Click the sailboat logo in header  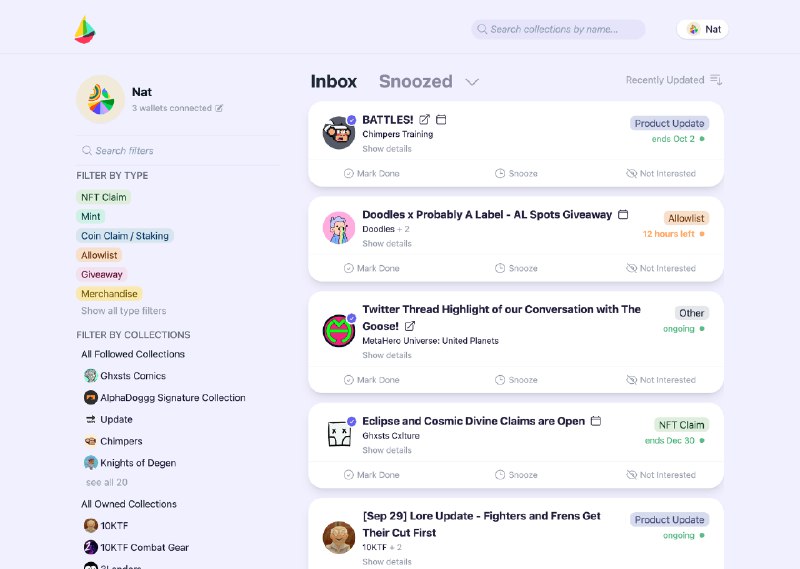pyautogui.click(x=85, y=30)
